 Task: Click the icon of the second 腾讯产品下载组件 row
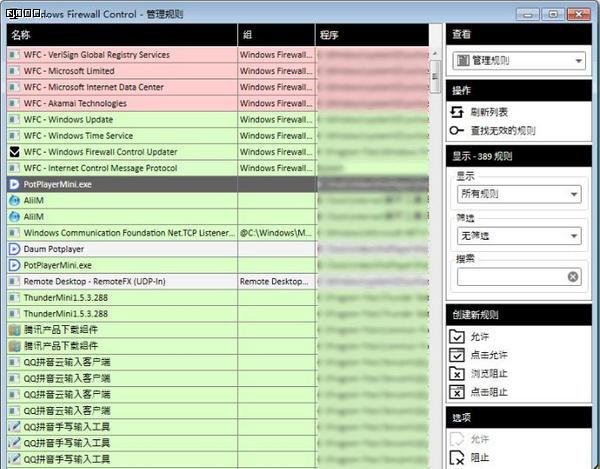tap(14, 346)
